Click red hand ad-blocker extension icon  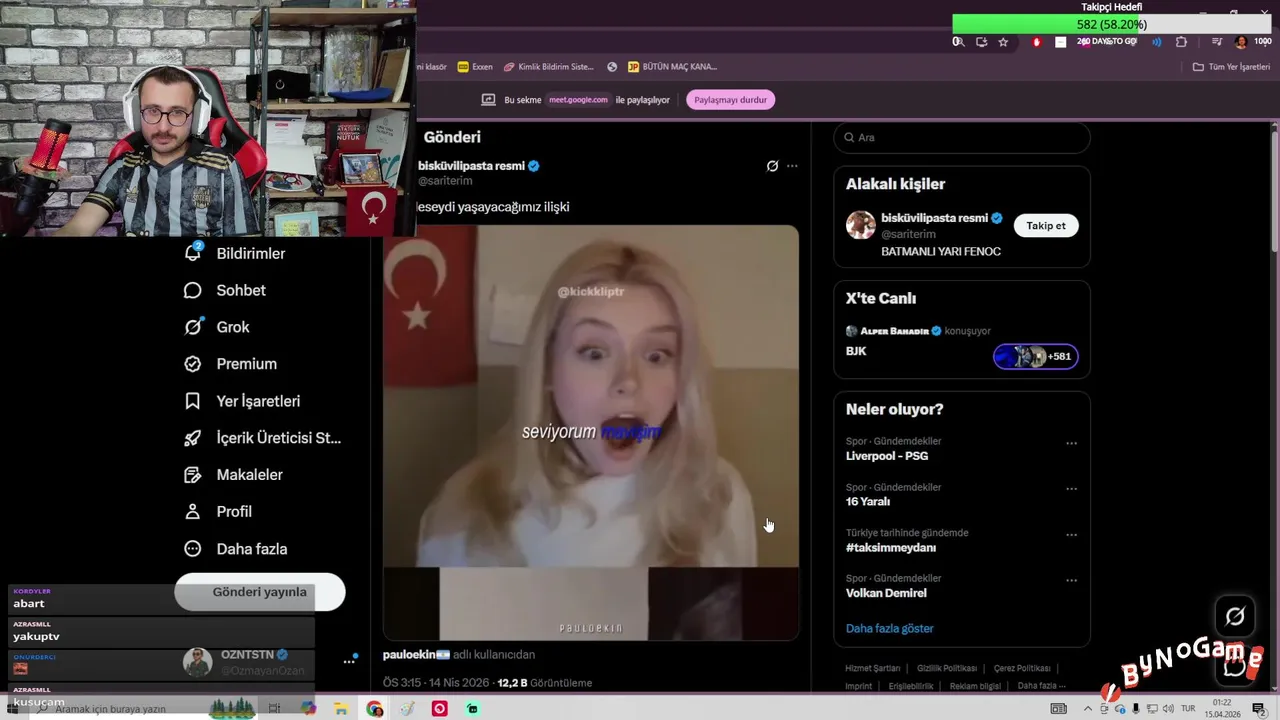1037,42
